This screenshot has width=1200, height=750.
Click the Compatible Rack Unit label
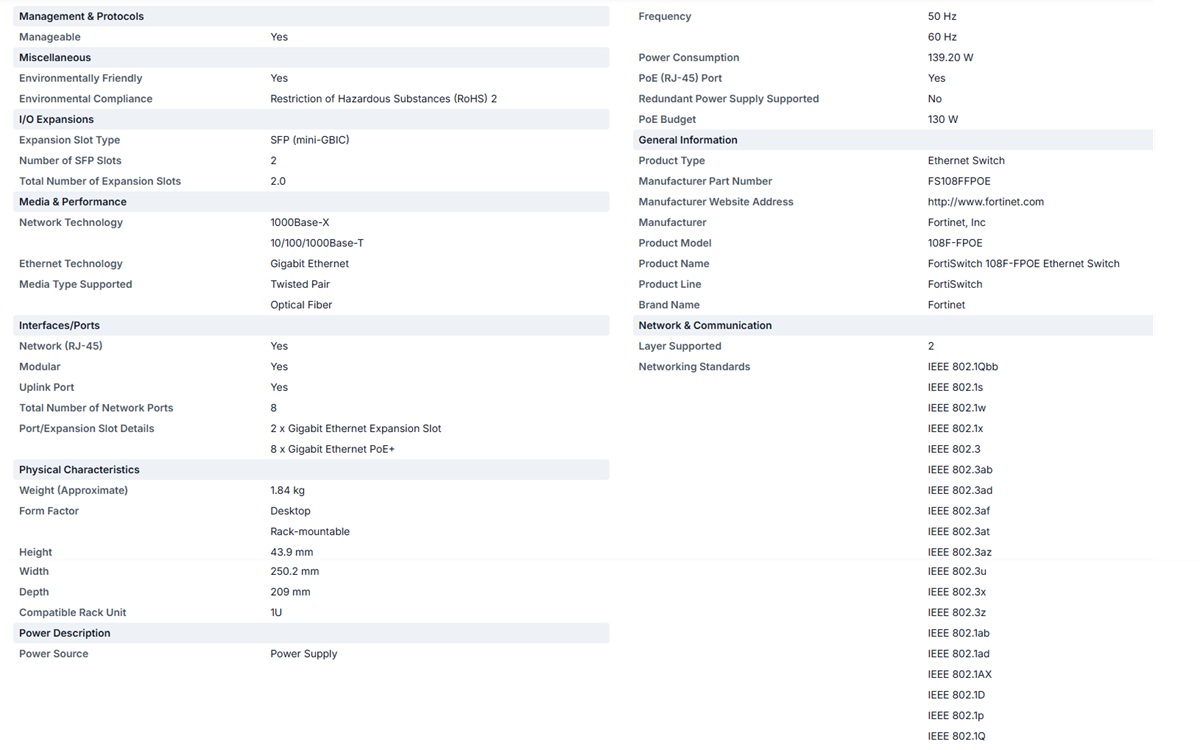tap(72, 613)
